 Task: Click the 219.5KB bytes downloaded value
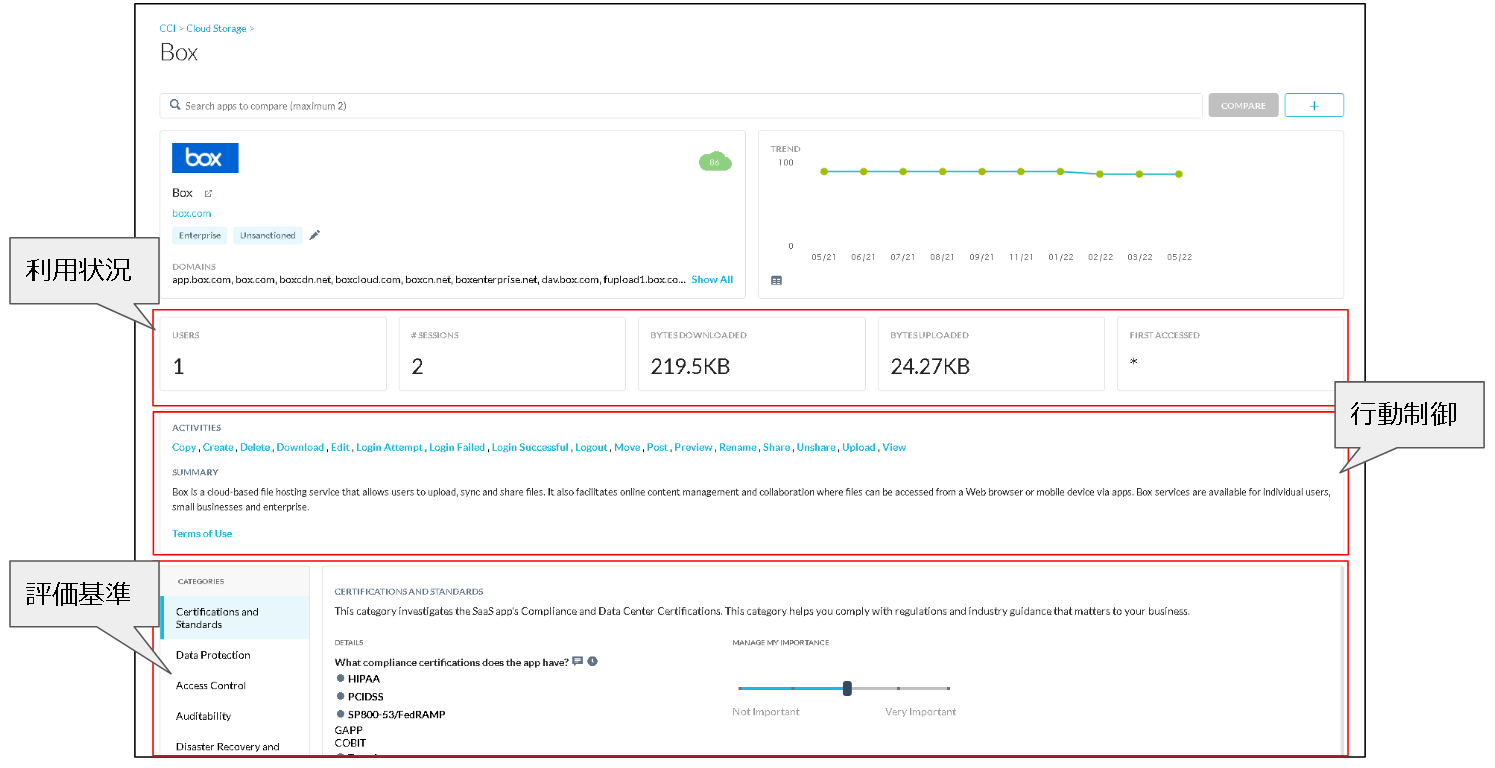pyautogui.click(x=690, y=367)
